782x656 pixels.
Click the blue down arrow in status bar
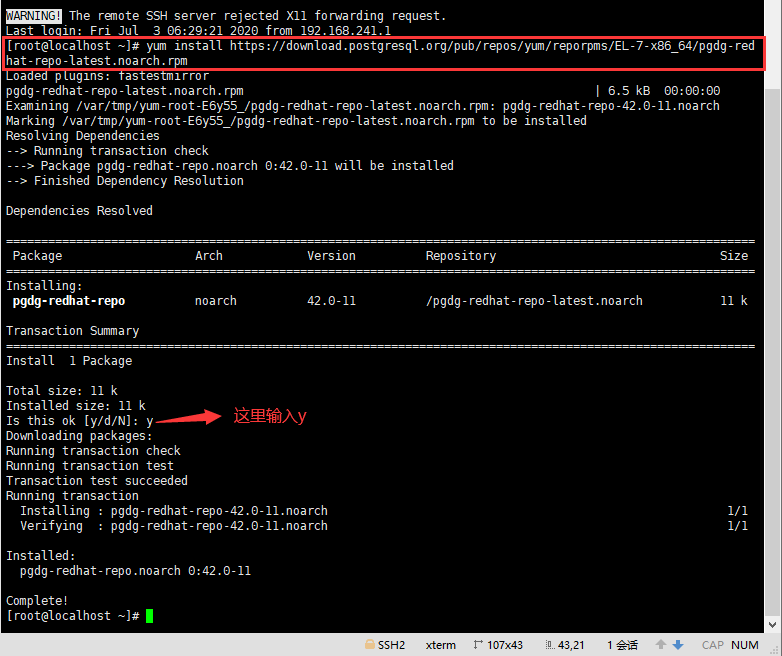pyautogui.click(x=678, y=645)
